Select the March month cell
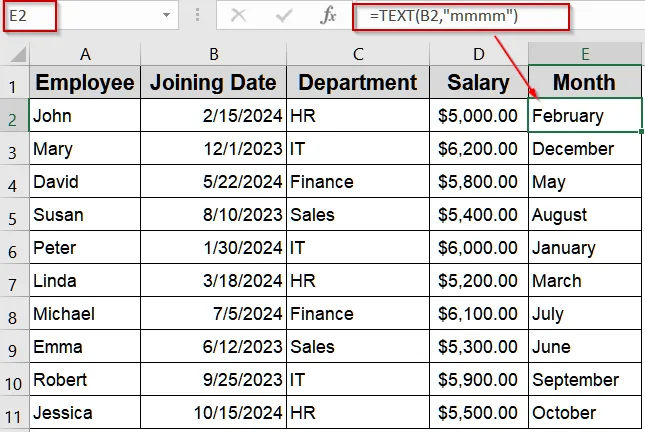 585,281
